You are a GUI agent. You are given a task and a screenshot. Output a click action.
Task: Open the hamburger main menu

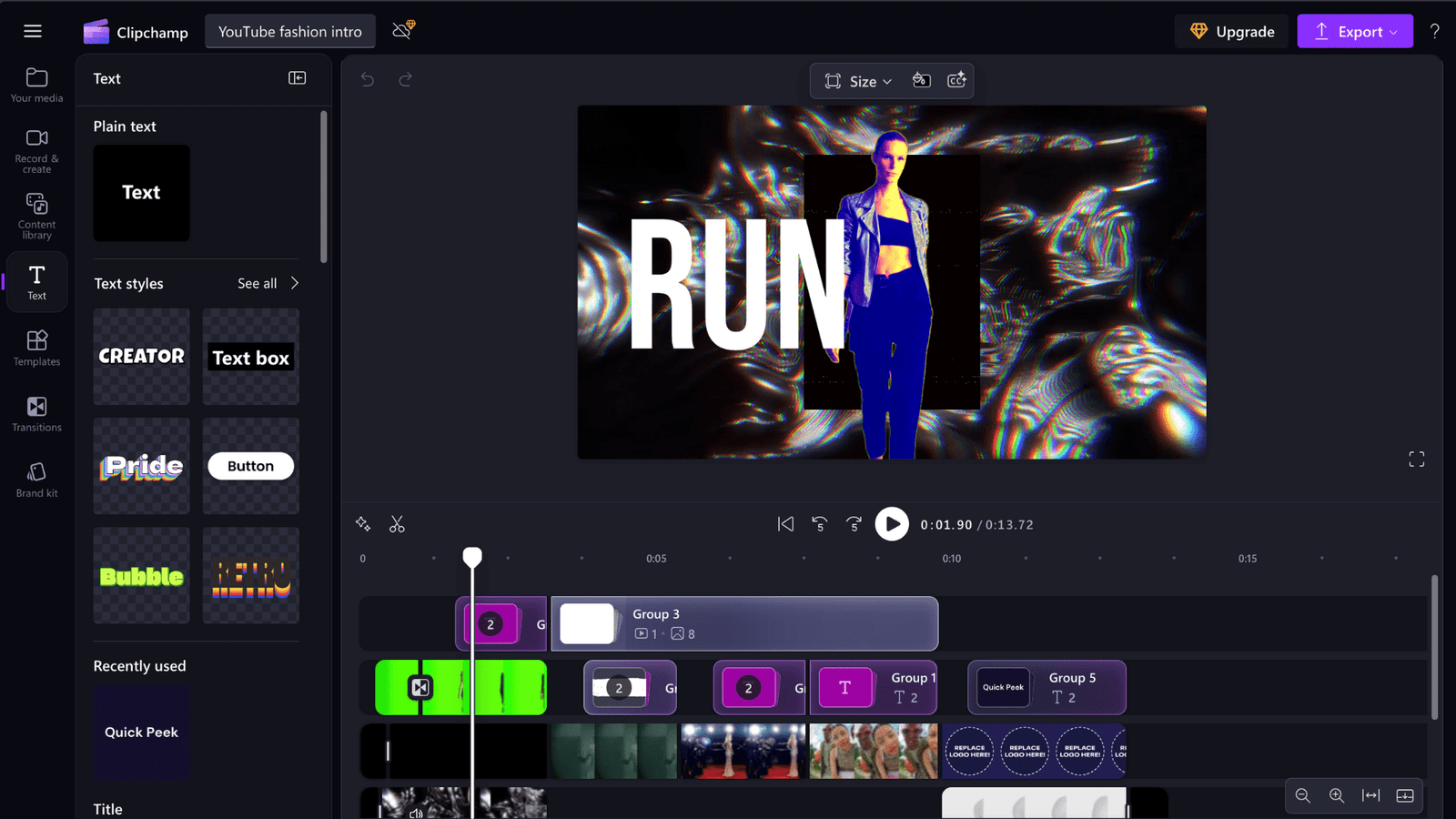click(x=33, y=32)
